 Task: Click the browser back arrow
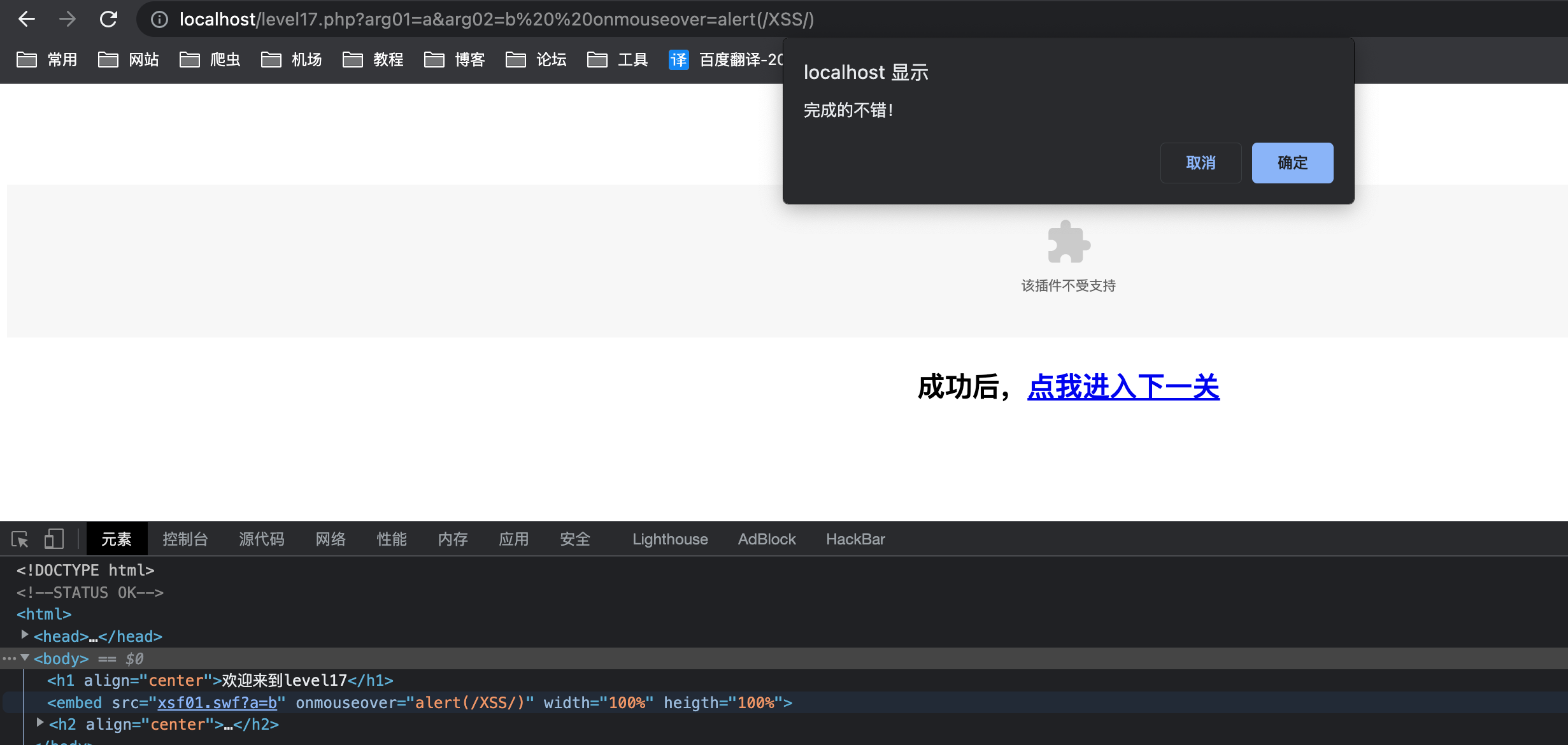click(26, 19)
